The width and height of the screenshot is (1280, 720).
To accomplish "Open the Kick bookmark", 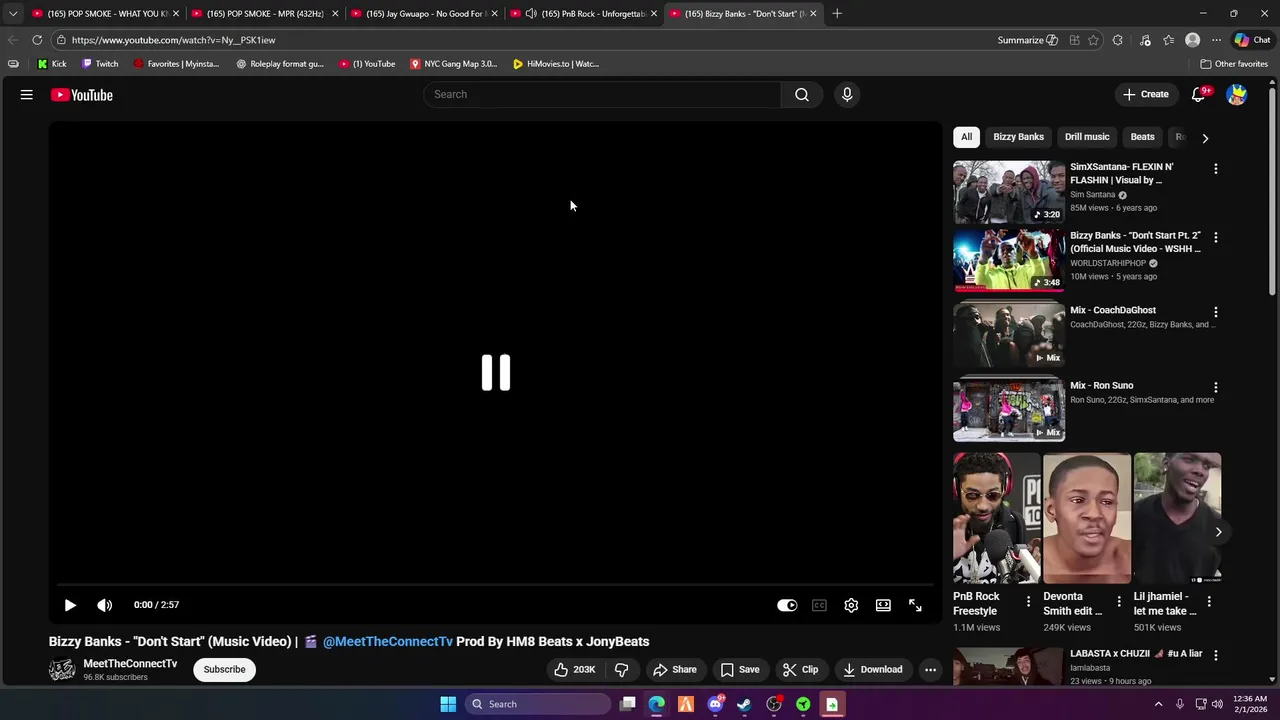I will [52, 64].
